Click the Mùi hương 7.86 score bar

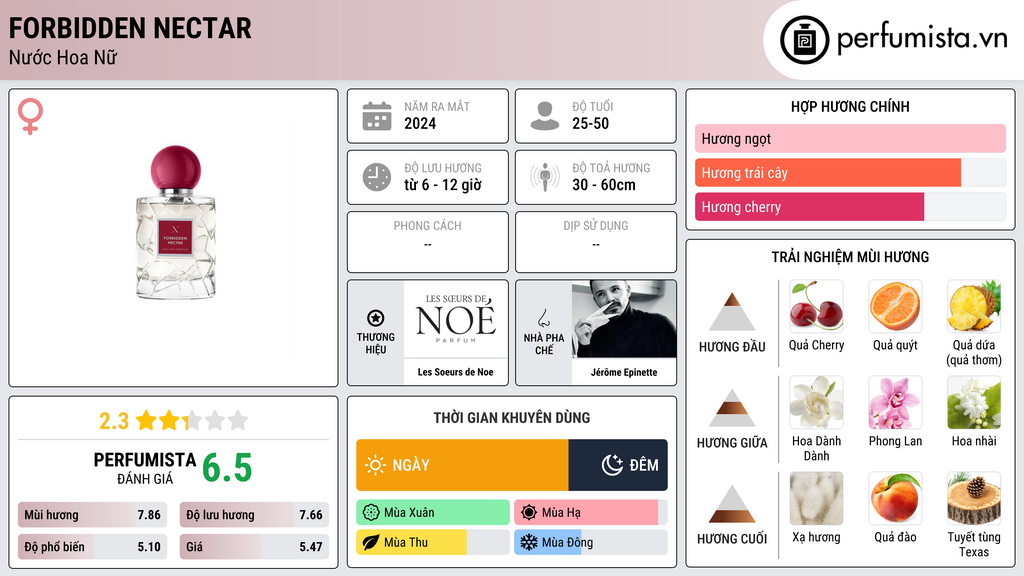[93, 515]
